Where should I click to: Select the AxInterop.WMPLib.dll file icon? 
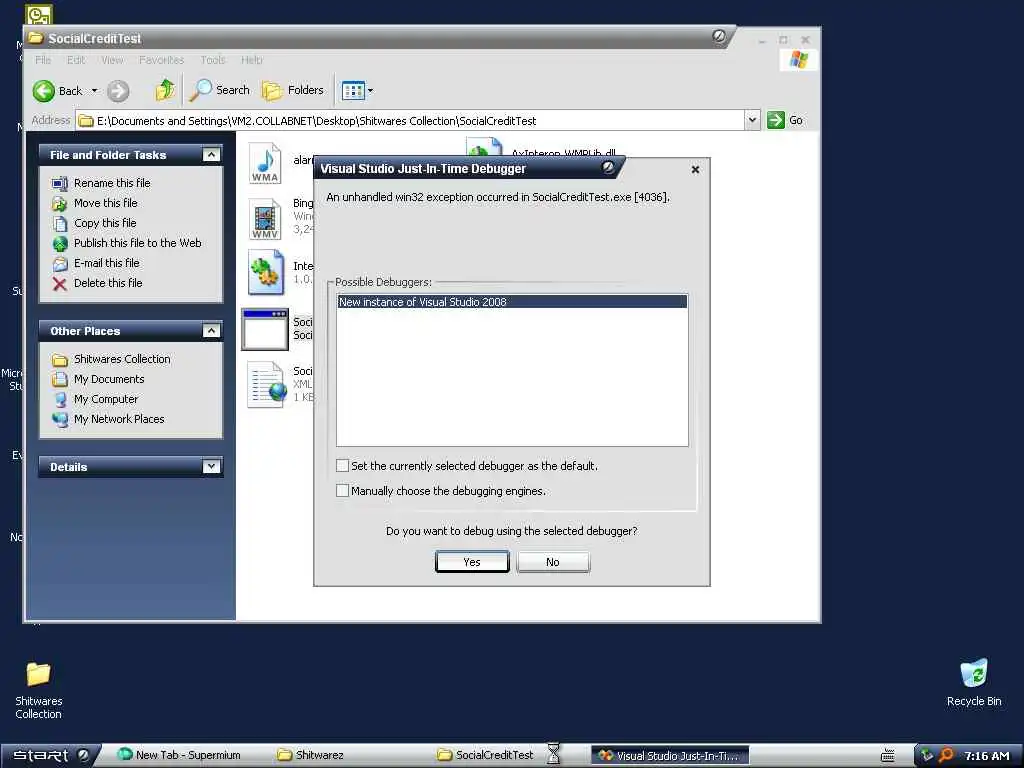(x=484, y=148)
